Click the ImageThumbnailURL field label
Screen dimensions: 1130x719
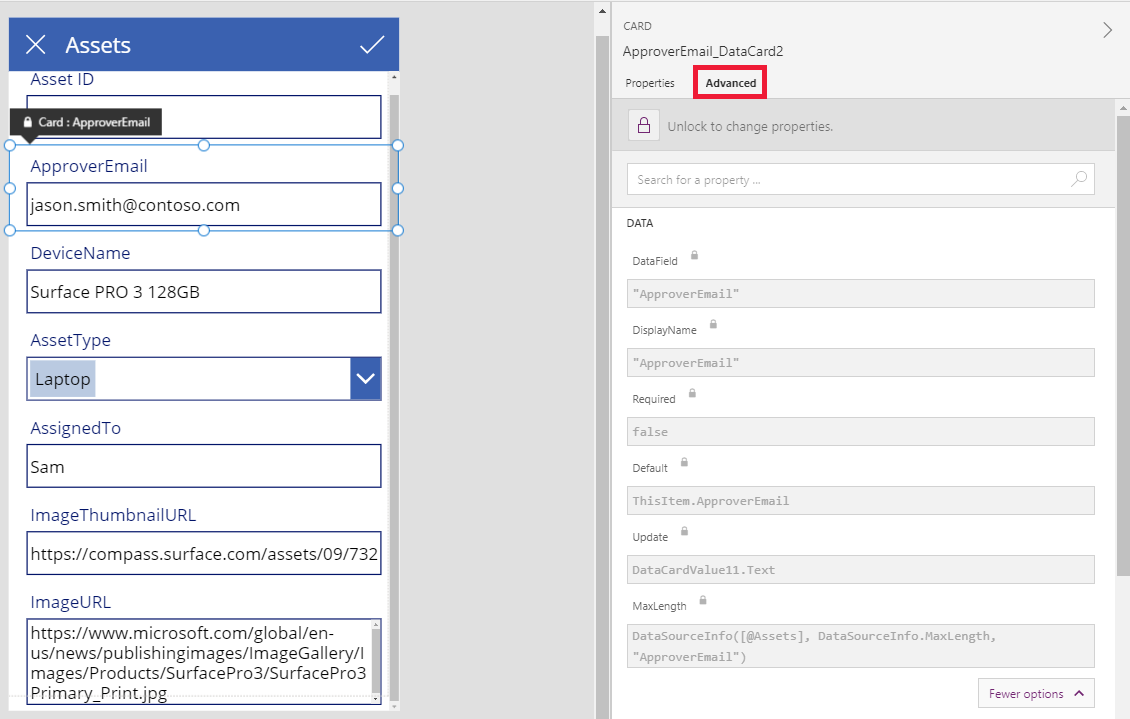coord(112,515)
